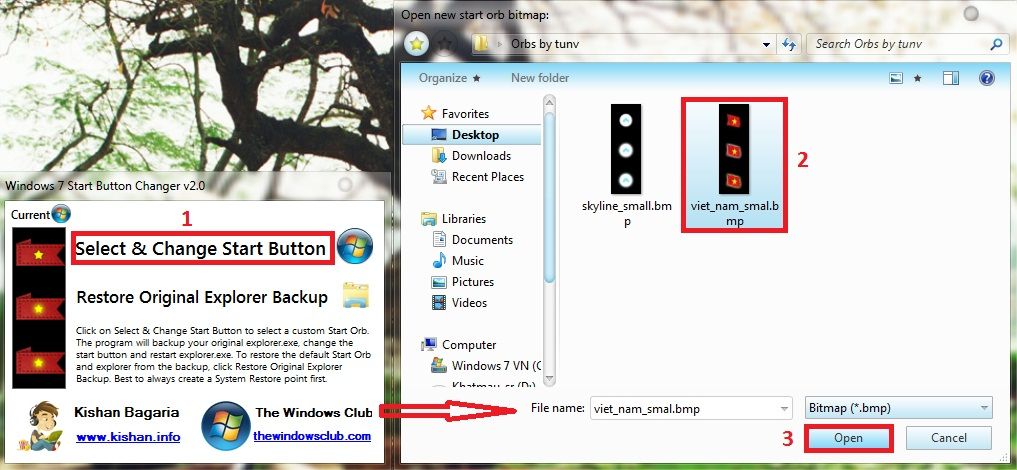Click the Music note icon

point(439,261)
